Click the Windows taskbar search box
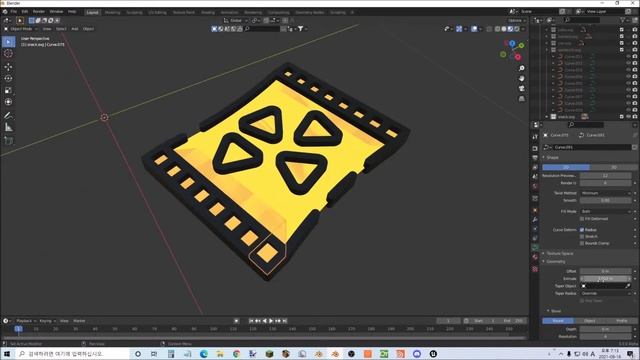Screen dimensions: 640x360 pyautogui.click(x=72, y=354)
